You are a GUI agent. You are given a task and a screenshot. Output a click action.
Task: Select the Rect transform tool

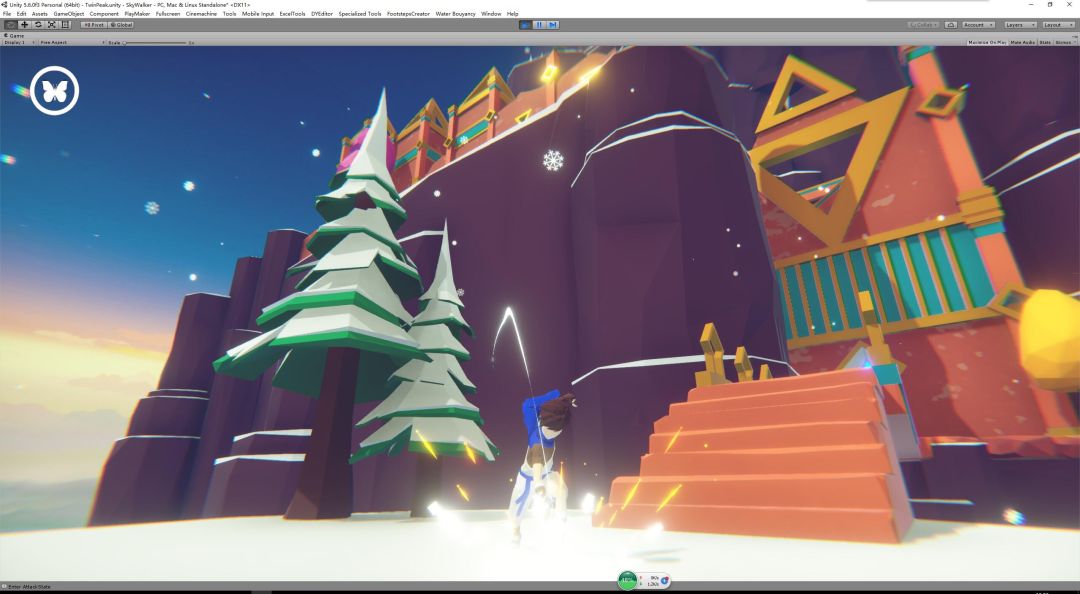tap(65, 25)
